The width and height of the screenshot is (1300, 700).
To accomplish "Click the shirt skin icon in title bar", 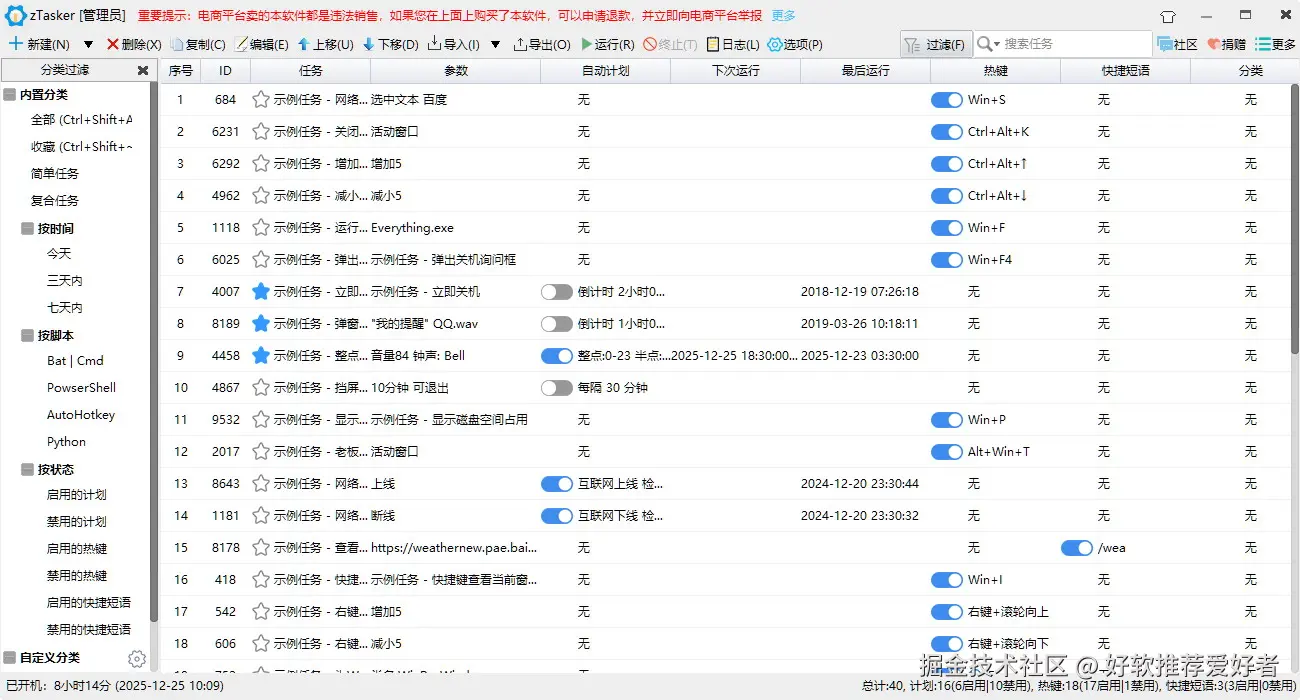I will pos(1168,16).
